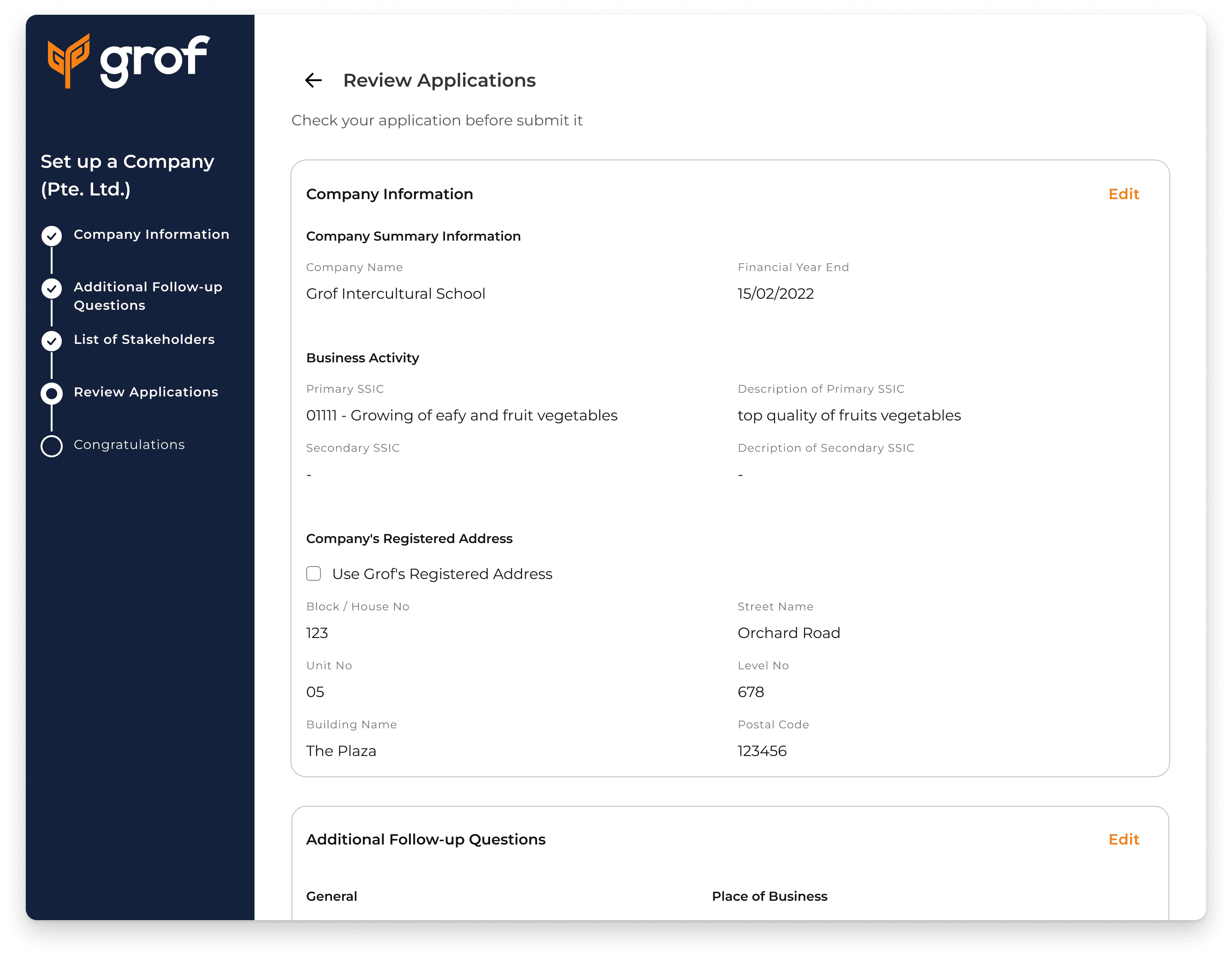Click the grof logo
The height and width of the screenshot is (957, 1232).
click(x=129, y=60)
